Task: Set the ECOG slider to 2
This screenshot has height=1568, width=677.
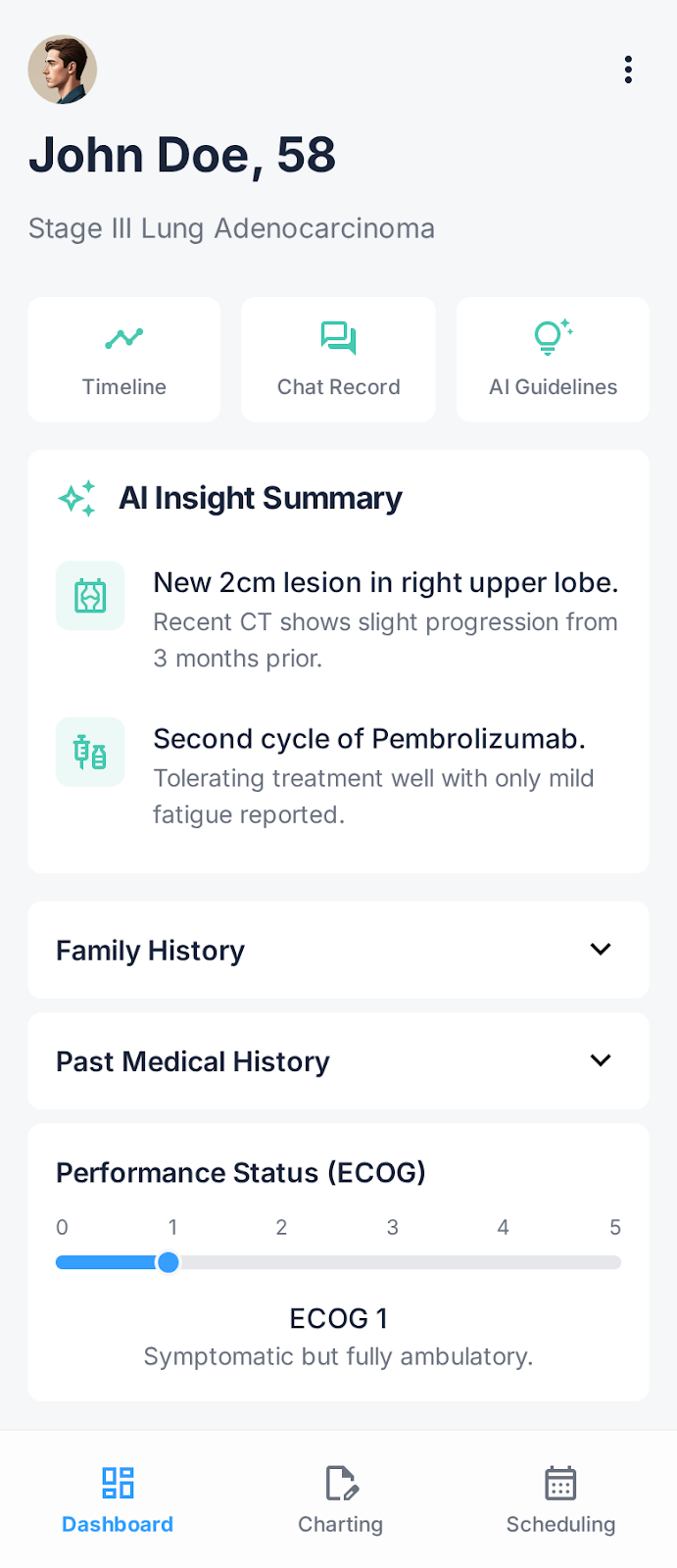Action: pyautogui.click(x=281, y=1262)
